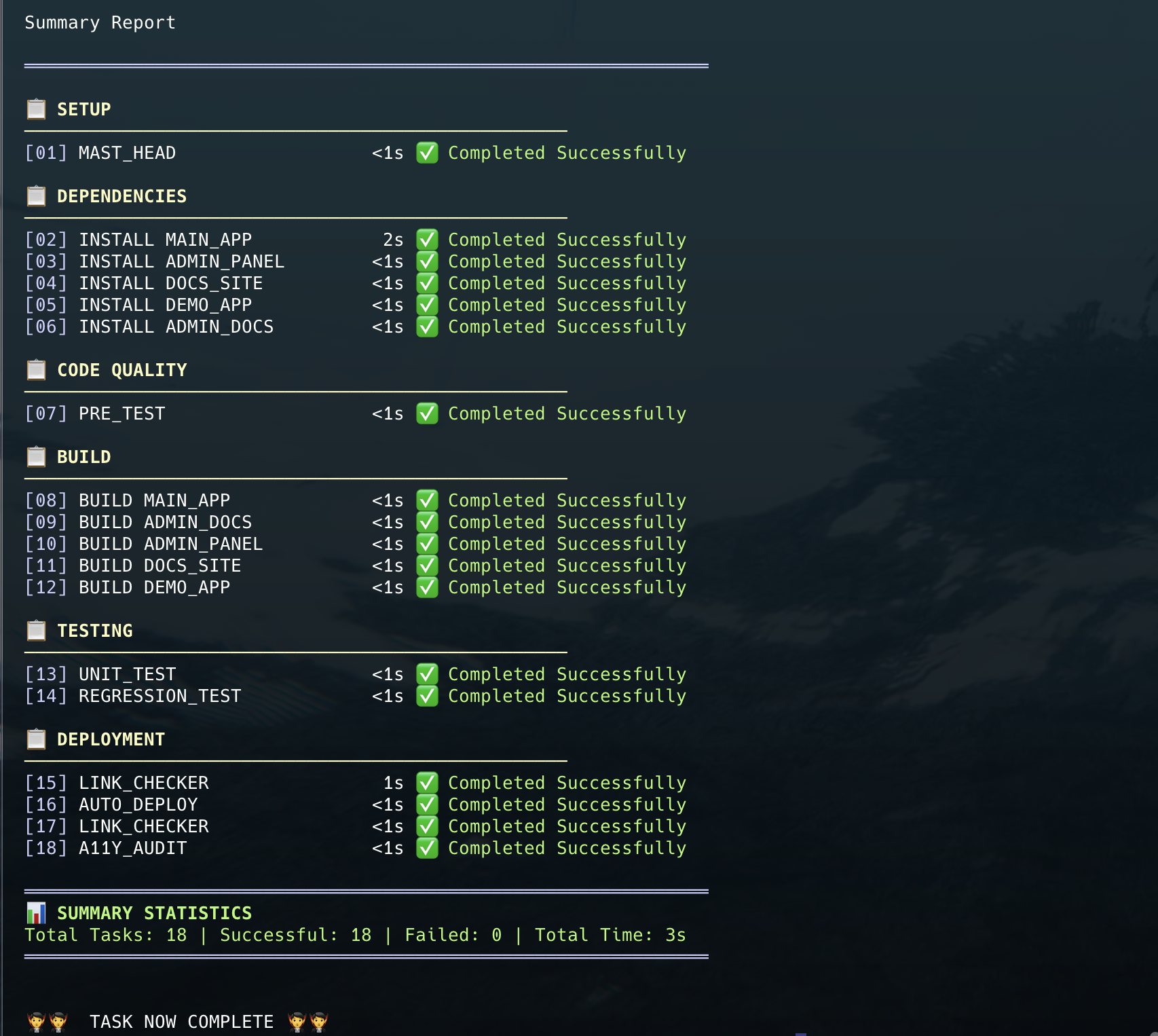The height and width of the screenshot is (1036, 1158).
Task: Click the 'INSTALL ADMIN_DOCS' task name
Action: pos(176,327)
